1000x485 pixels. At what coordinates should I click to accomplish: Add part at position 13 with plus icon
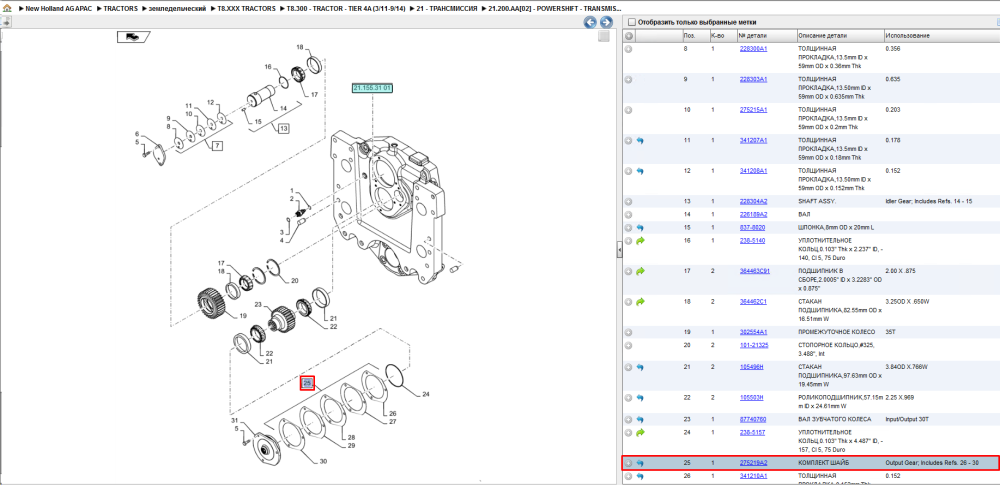629,201
